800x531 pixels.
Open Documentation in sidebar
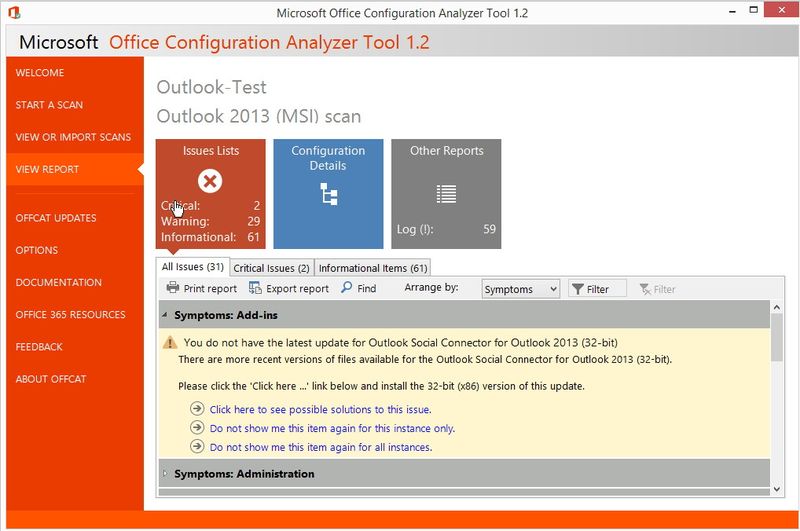coord(58,283)
